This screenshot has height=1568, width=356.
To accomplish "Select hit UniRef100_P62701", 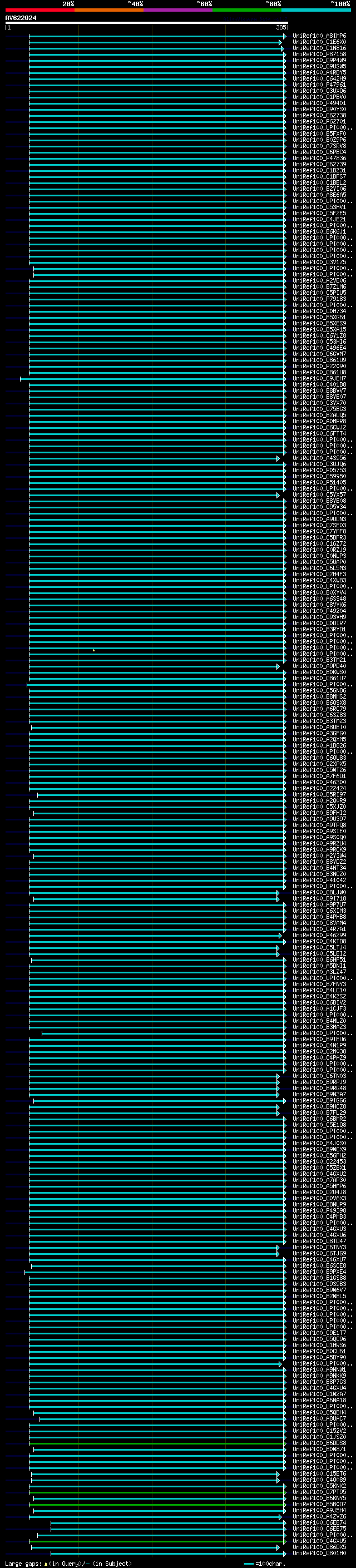I will (319, 122).
